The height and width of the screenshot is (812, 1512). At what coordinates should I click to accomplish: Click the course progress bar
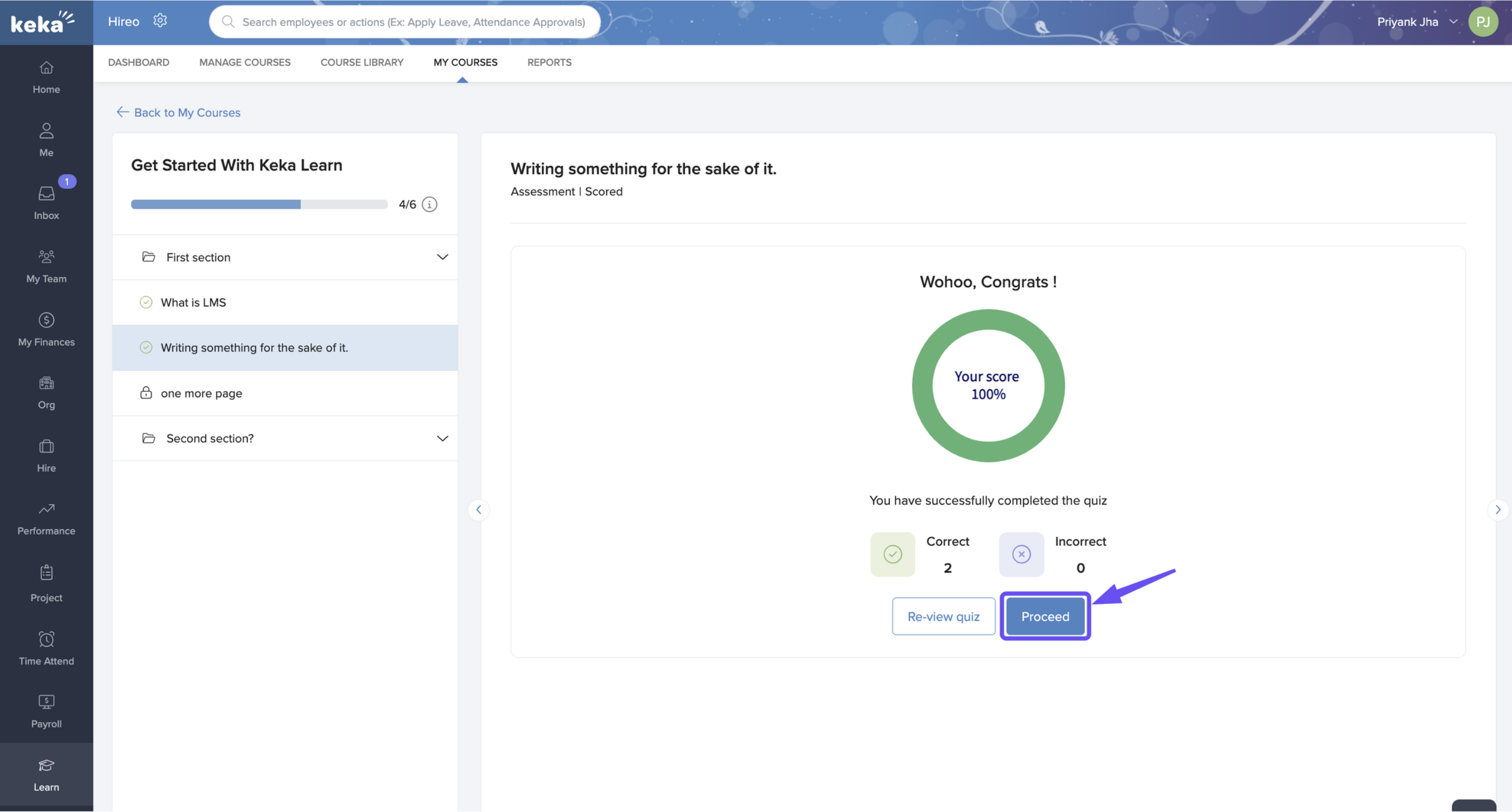259,204
